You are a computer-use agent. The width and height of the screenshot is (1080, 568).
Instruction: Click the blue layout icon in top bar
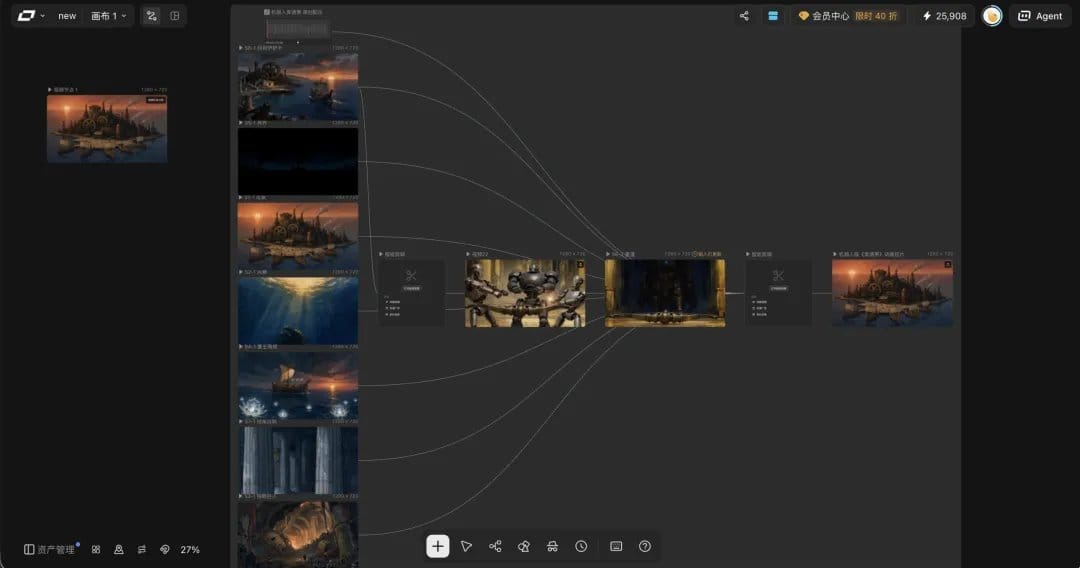[x=773, y=16]
